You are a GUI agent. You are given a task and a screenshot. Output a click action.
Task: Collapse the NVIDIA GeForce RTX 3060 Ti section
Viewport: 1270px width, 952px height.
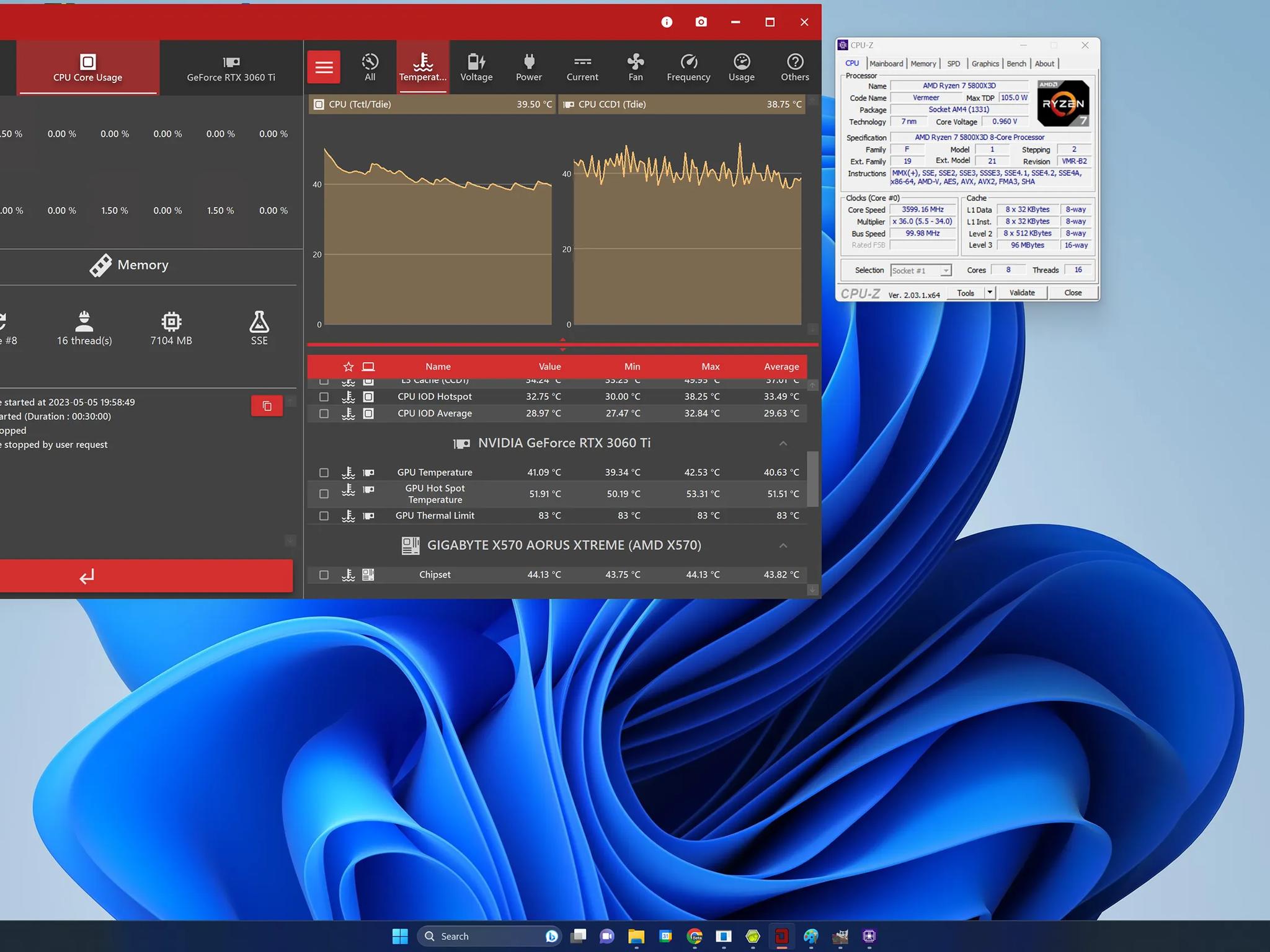click(x=783, y=443)
